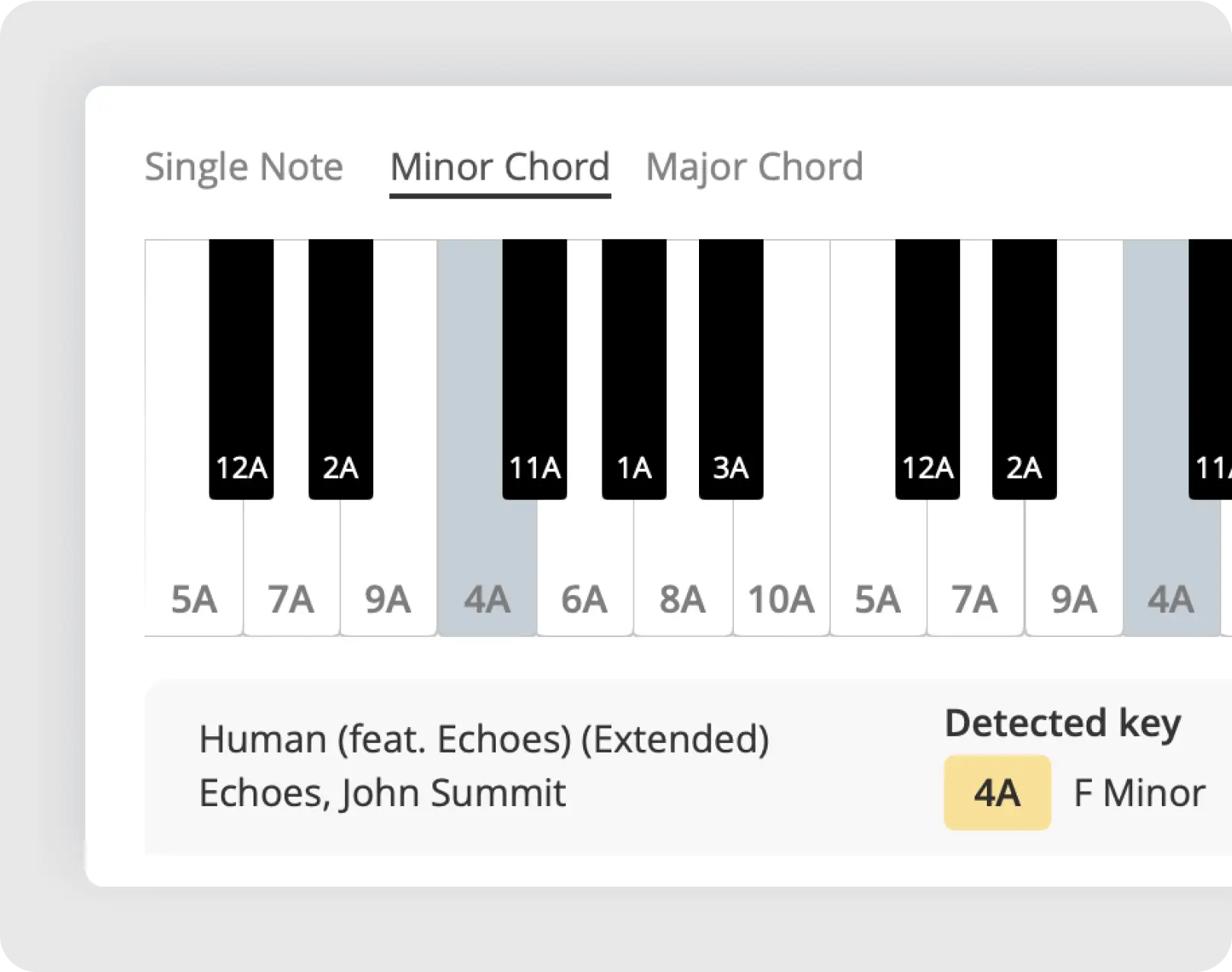Screen dimensions: 1232x972
Task: Tap the leftmost 9A white key
Action: (388, 578)
